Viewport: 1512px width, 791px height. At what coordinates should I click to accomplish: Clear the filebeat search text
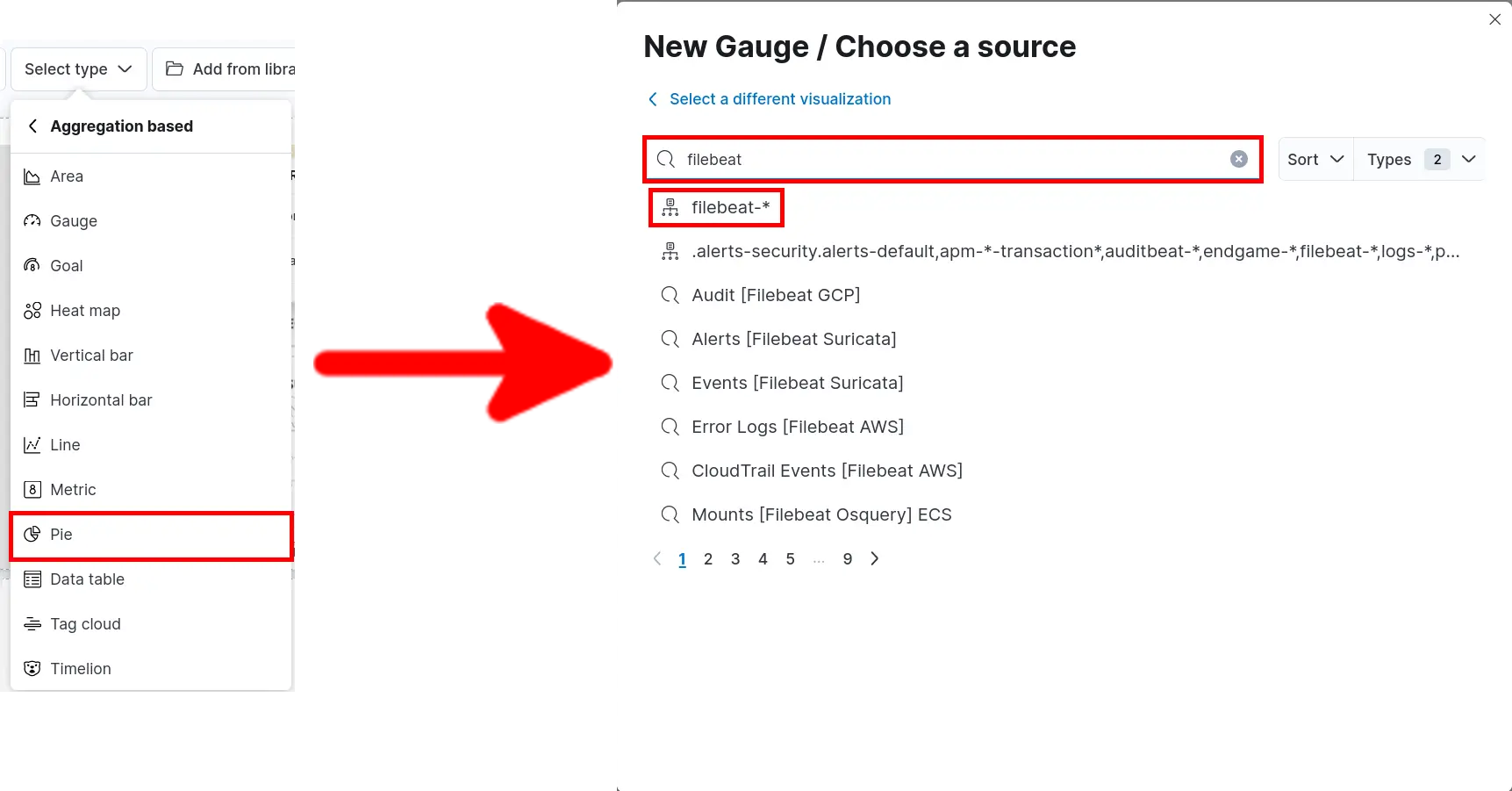1238,159
